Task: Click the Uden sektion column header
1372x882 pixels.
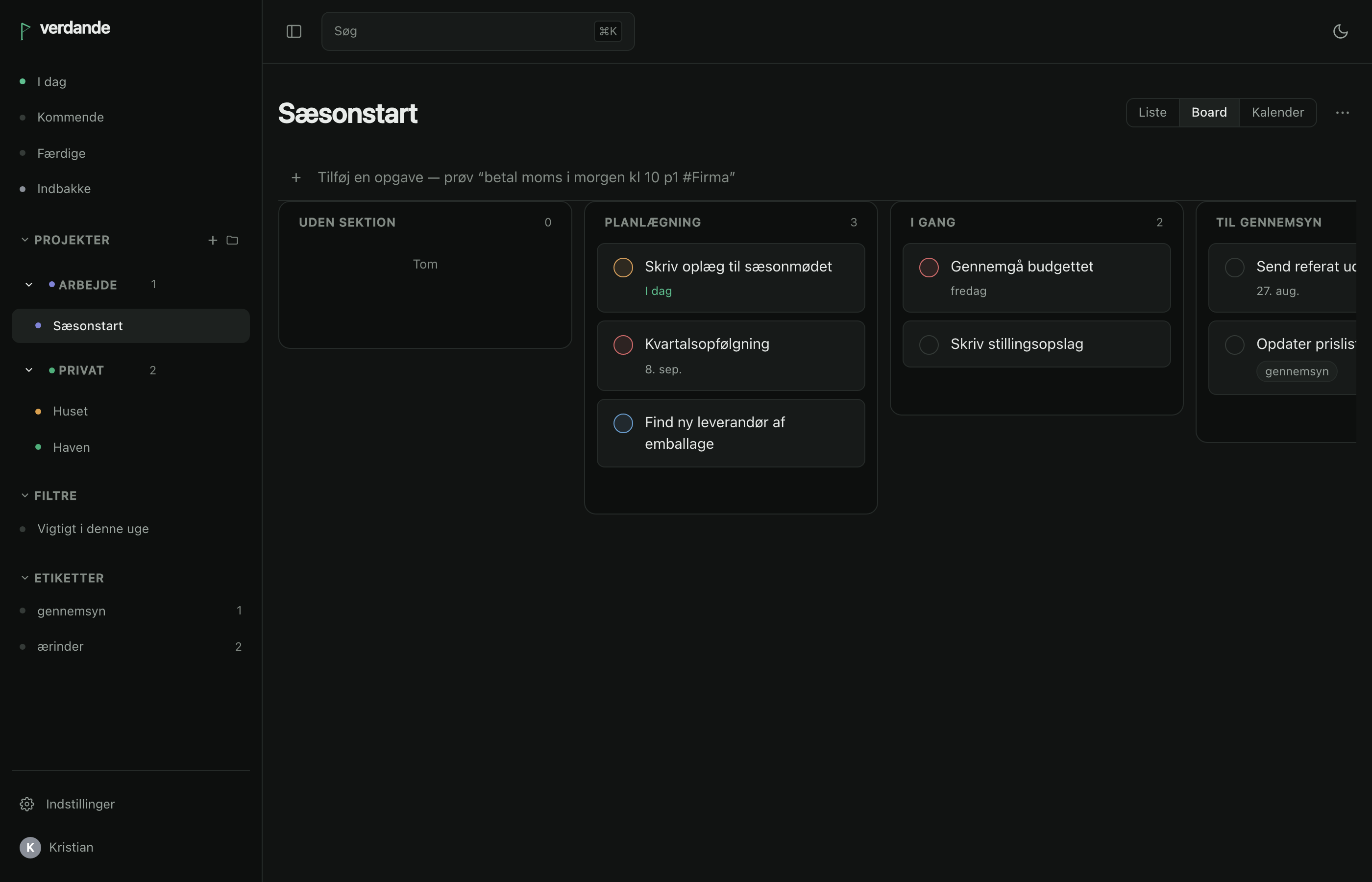Action: tap(347, 222)
